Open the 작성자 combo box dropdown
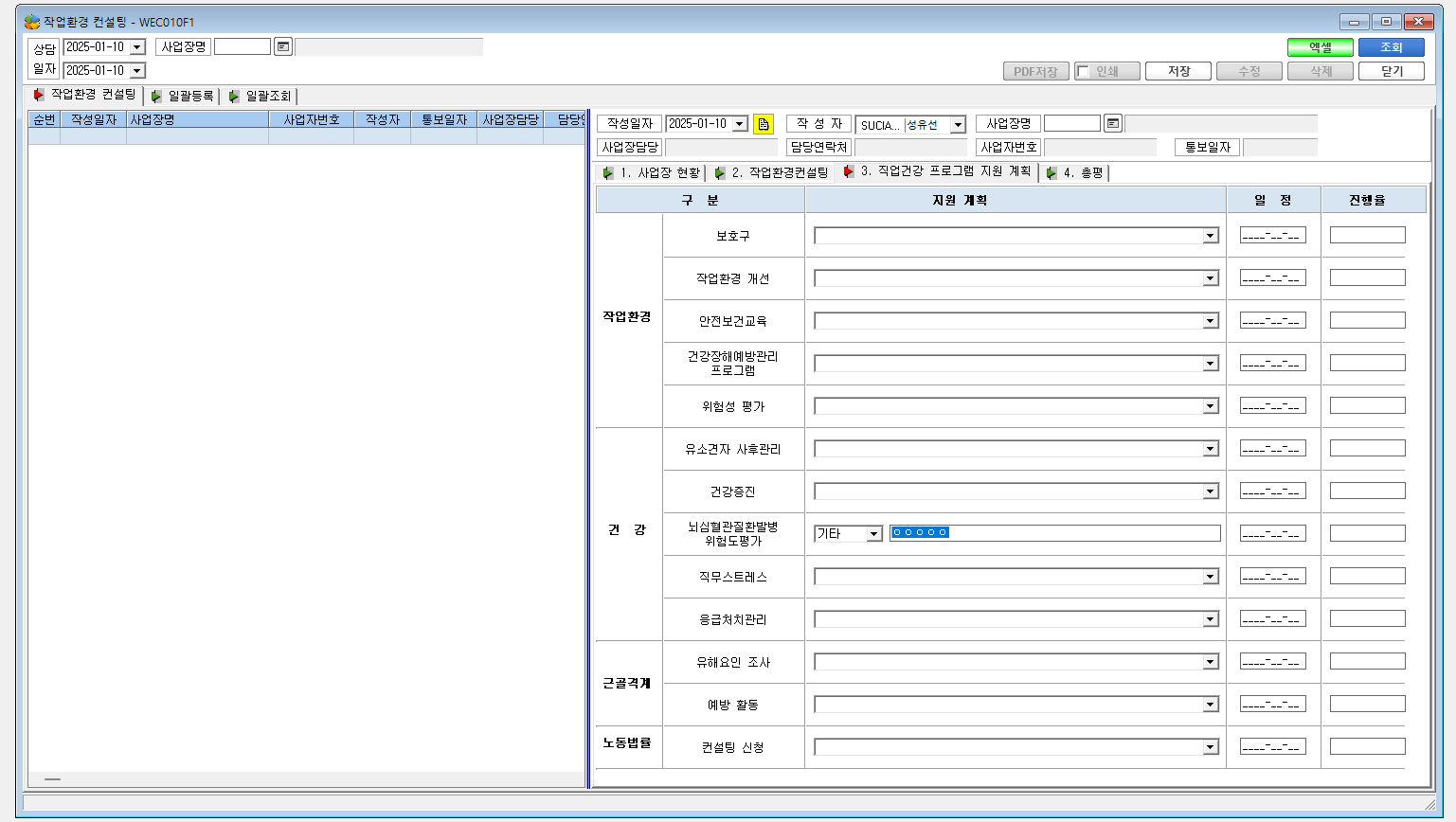 tap(958, 125)
